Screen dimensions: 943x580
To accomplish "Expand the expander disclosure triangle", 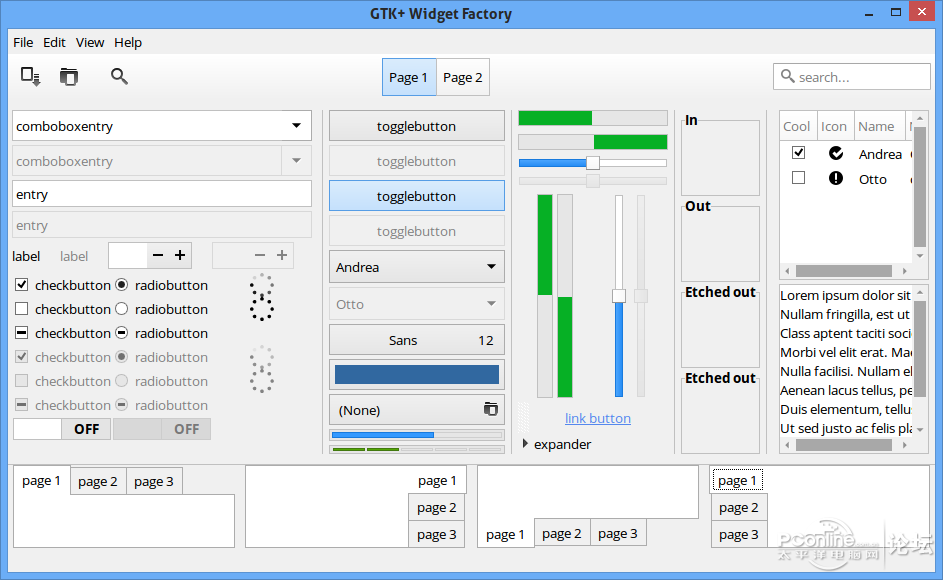I will (x=525, y=443).
